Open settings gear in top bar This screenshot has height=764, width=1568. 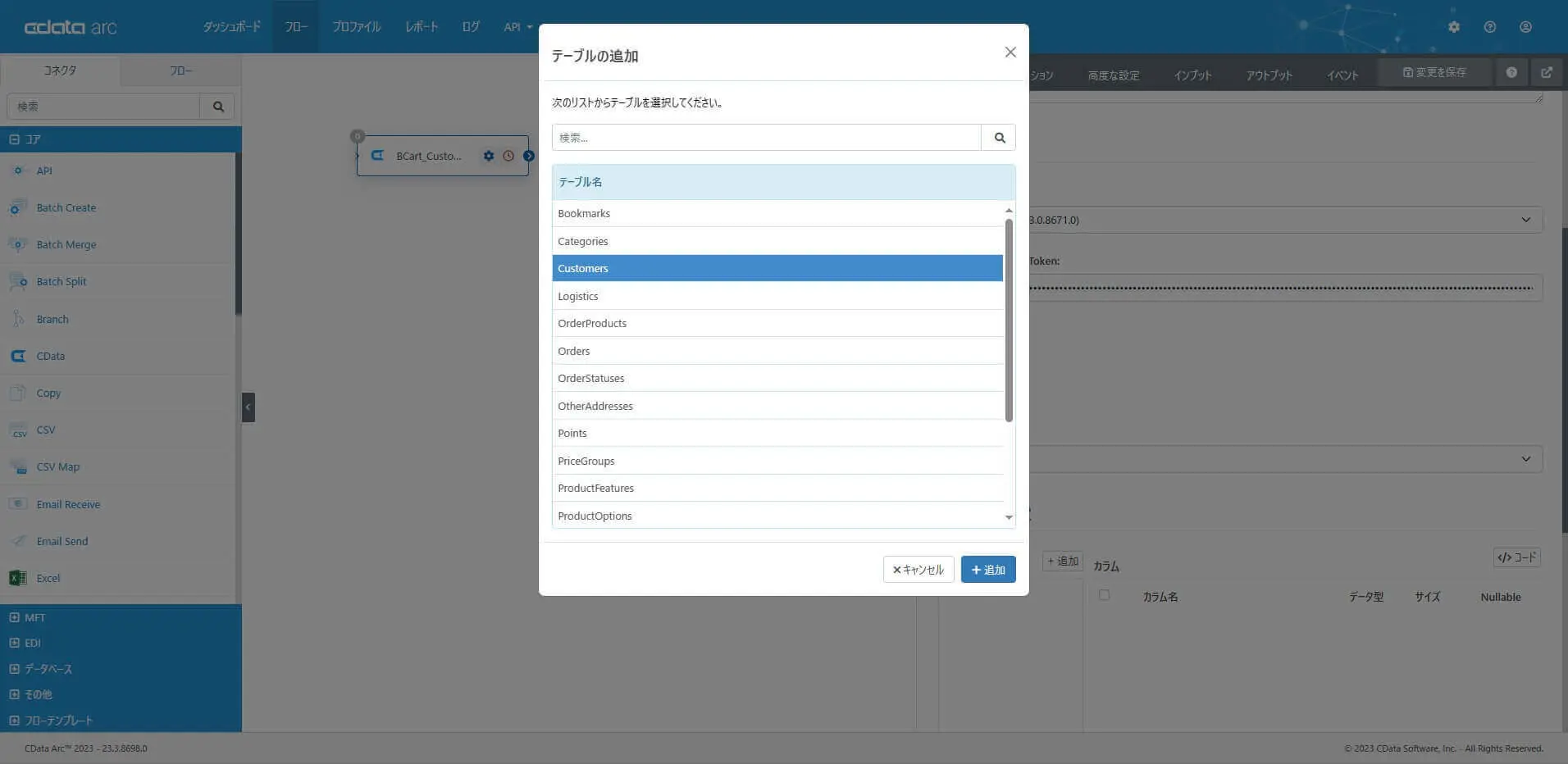point(1453,27)
